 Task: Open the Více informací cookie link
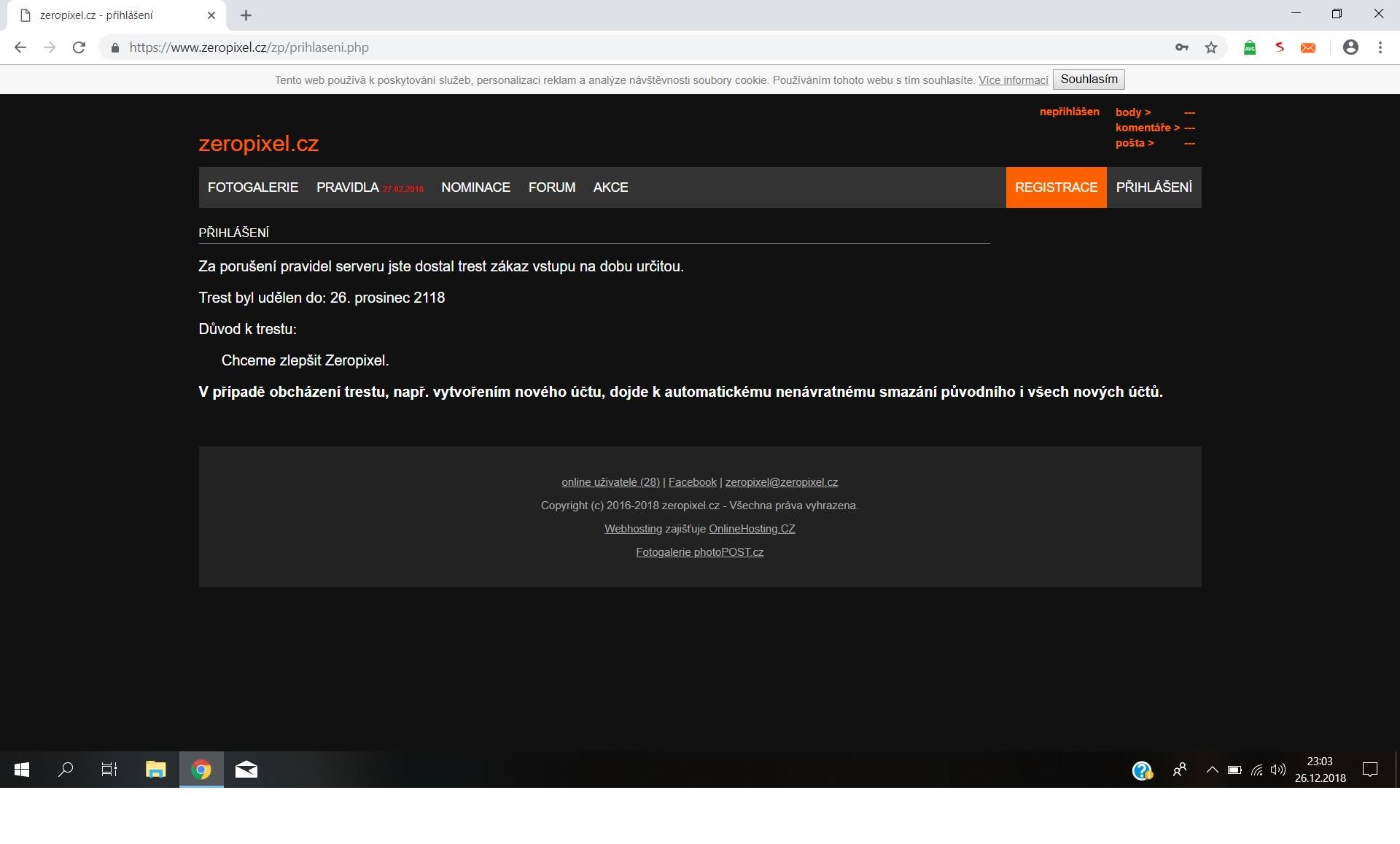[x=1013, y=80]
